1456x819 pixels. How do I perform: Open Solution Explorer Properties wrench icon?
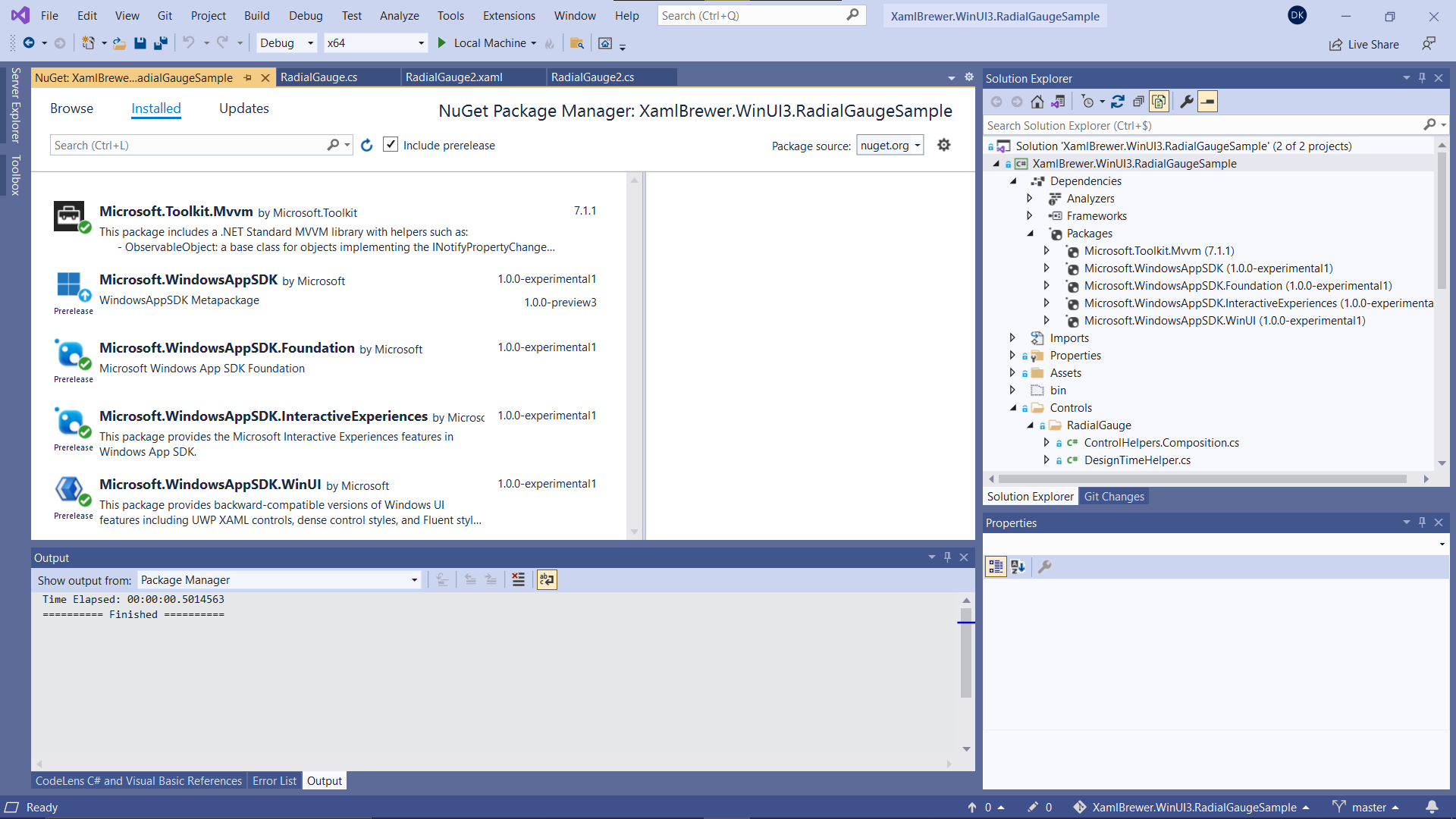(x=1187, y=102)
